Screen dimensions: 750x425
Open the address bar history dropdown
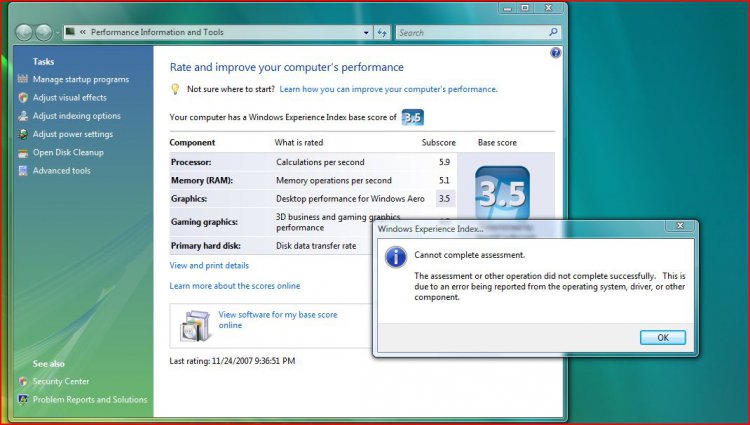pos(366,33)
